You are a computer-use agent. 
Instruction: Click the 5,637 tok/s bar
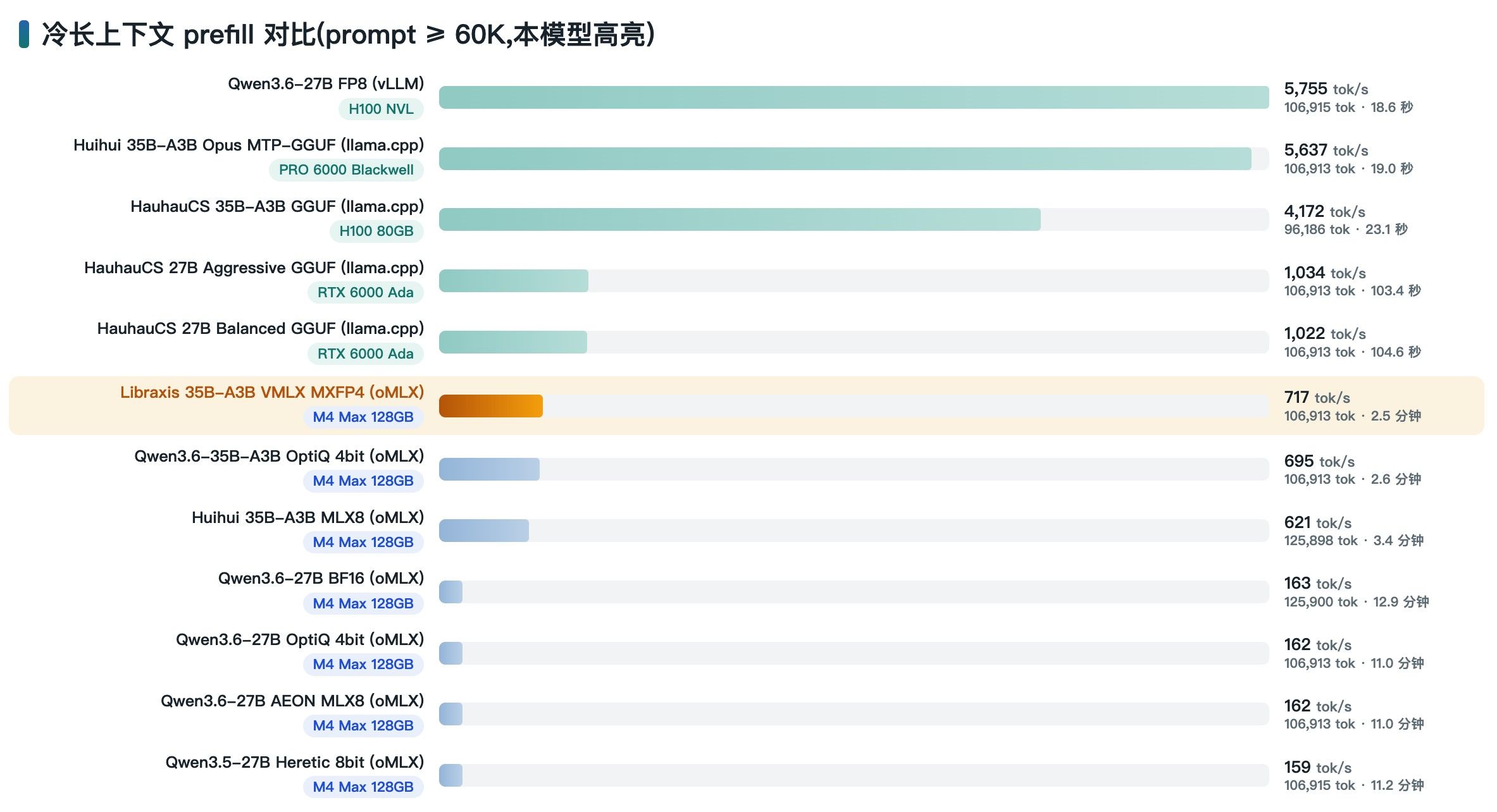coord(845,159)
